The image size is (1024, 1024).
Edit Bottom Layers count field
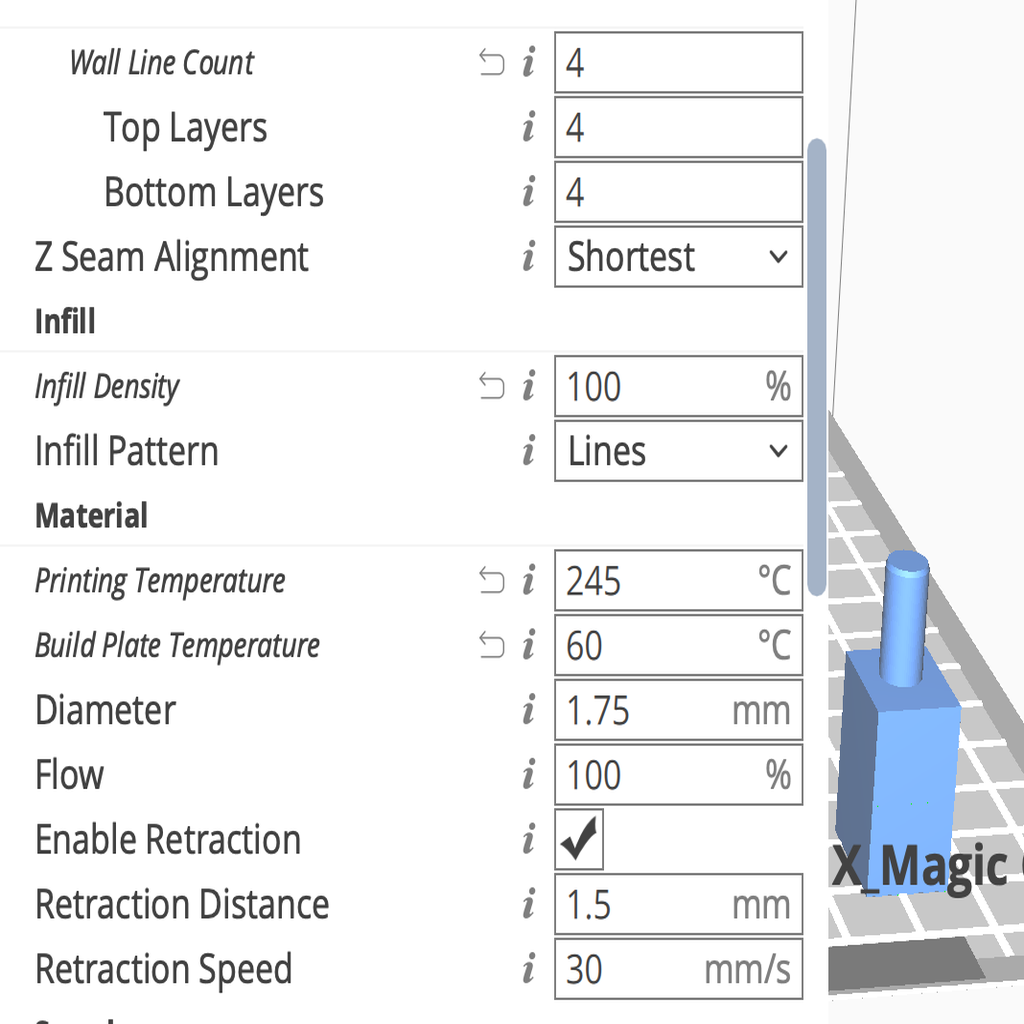[x=679, y=192]
